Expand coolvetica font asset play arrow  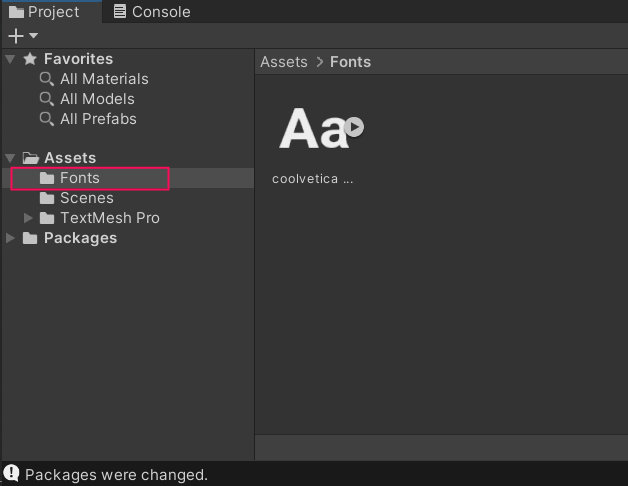(x=354, y=127)
